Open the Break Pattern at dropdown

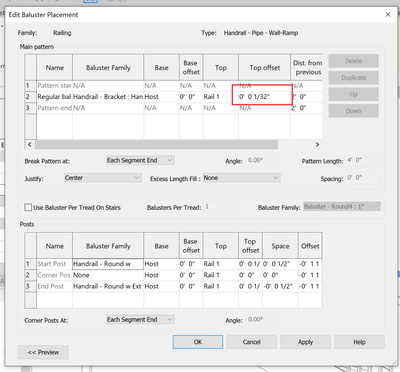pyautogui.click(x=140, y=160)
